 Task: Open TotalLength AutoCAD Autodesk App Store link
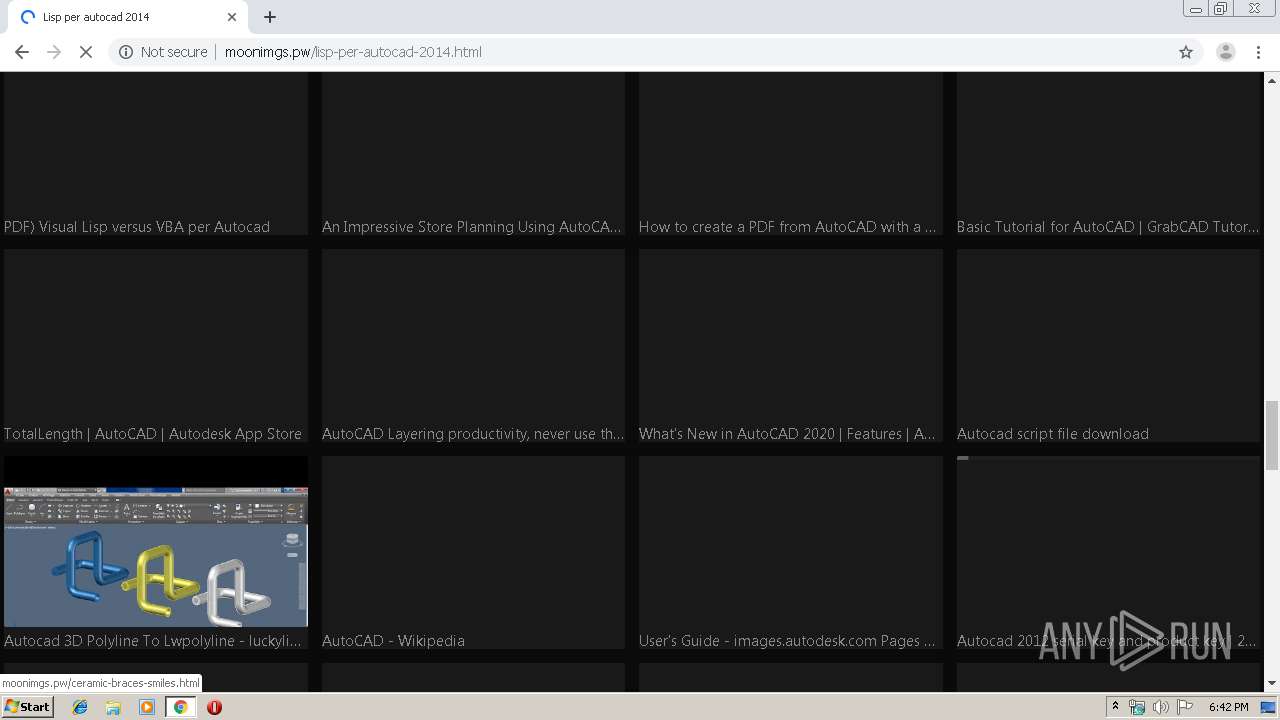[153, 434]
